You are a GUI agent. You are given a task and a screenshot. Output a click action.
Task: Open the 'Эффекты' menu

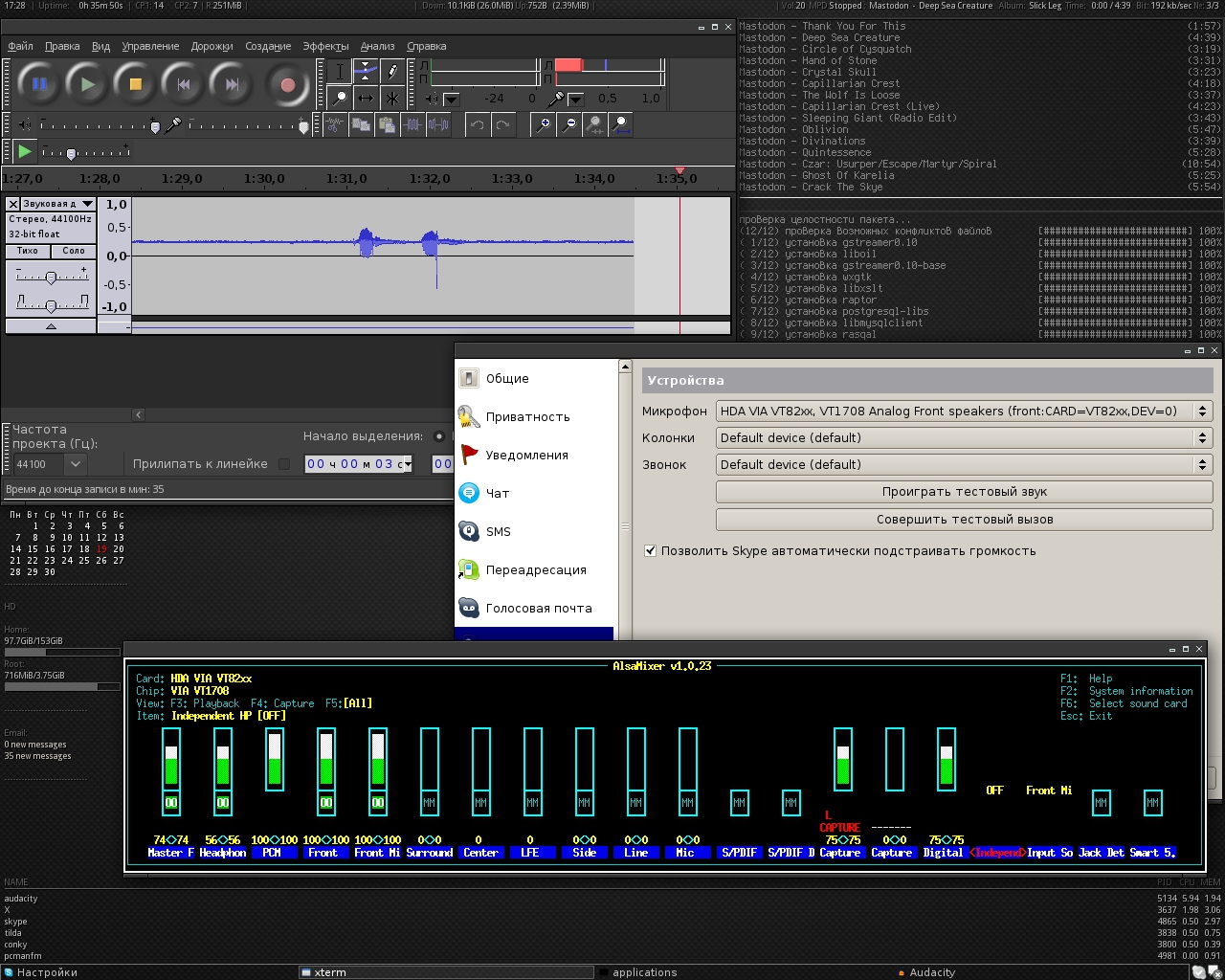click(325, 46)
